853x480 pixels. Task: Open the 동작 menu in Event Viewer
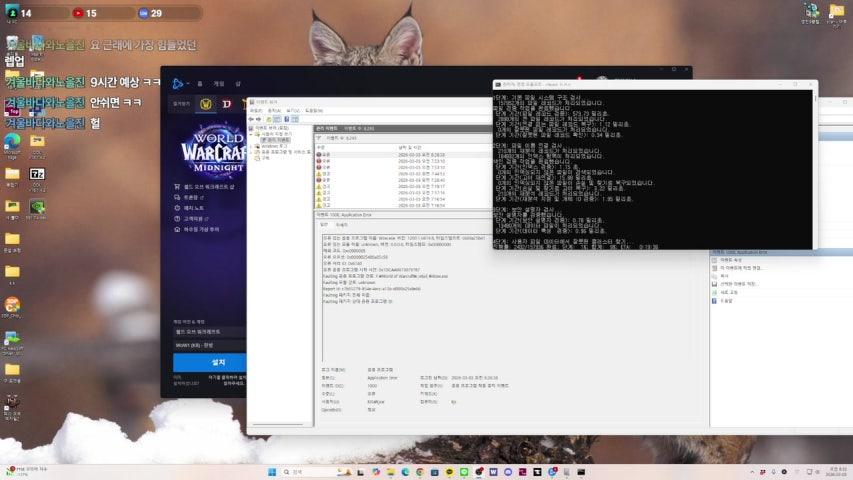coord(273,110)
